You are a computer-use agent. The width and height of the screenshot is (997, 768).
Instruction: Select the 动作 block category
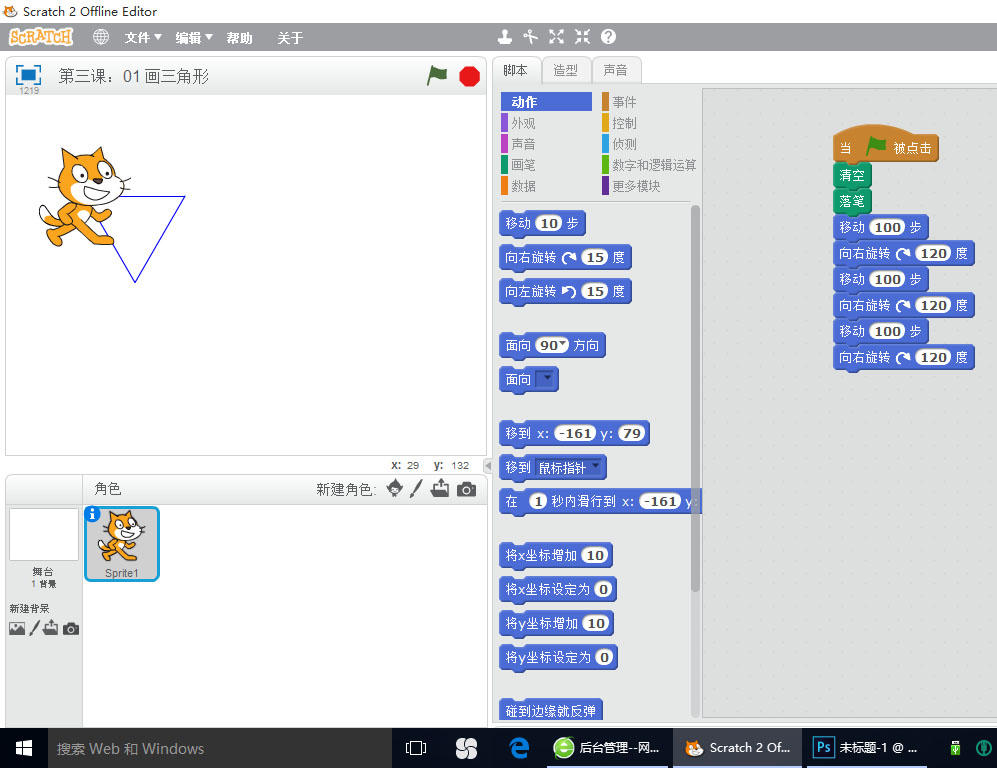[546, 102]
